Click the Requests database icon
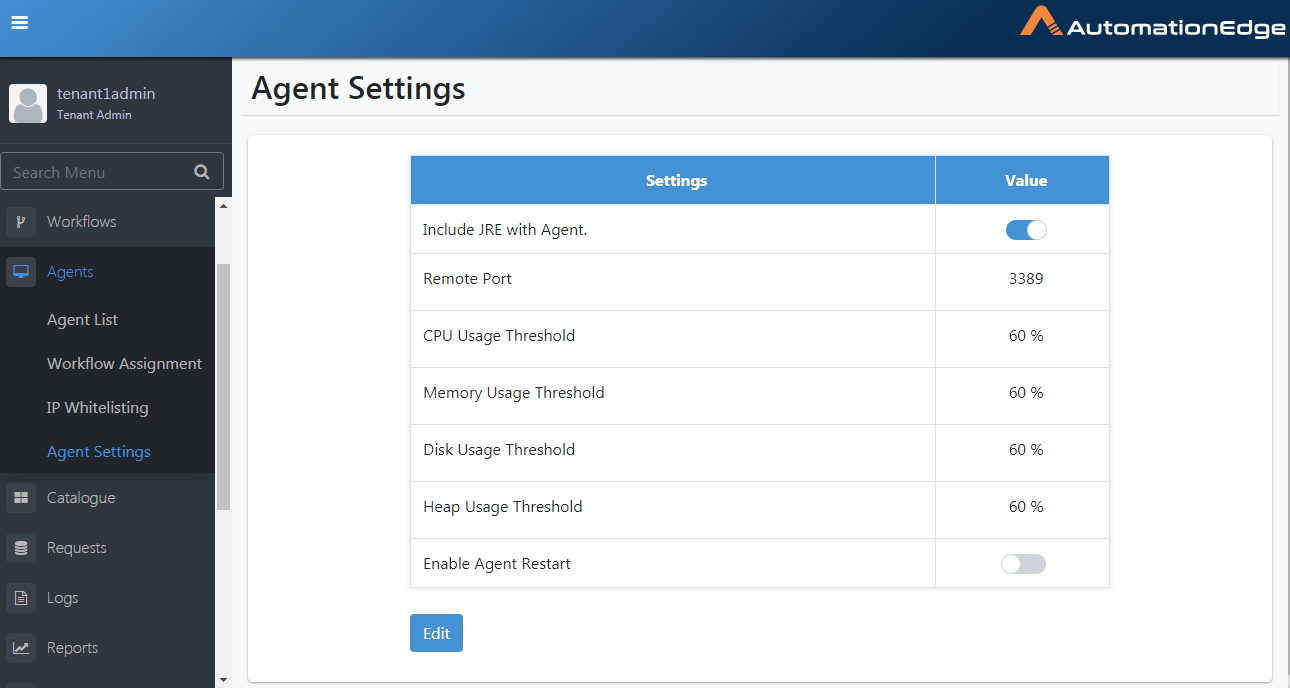The image size is (1290, 688). tap(21, 548)
